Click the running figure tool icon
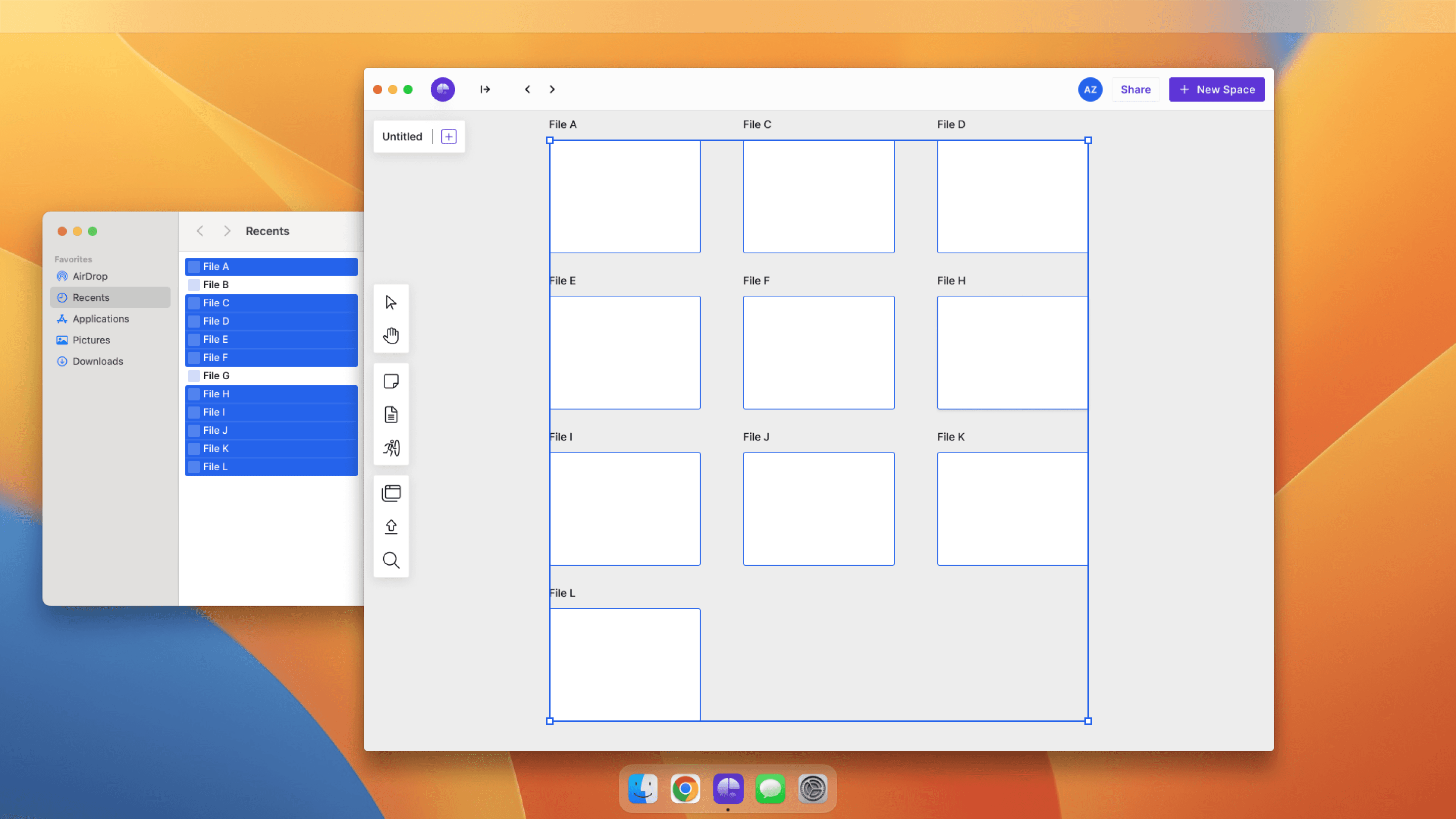The width and height of the screenshot is (1456, 819). 391,448
